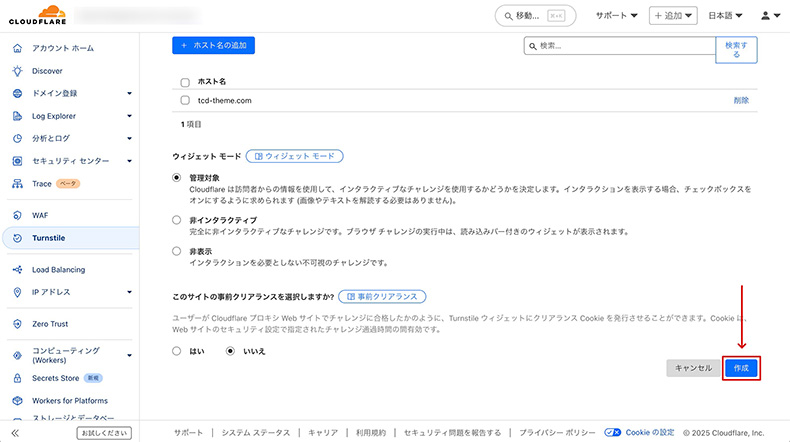Expand the コンピューティング (Workers) submenu arrow
The image size is (790, 442).
(x=129, y=355)
